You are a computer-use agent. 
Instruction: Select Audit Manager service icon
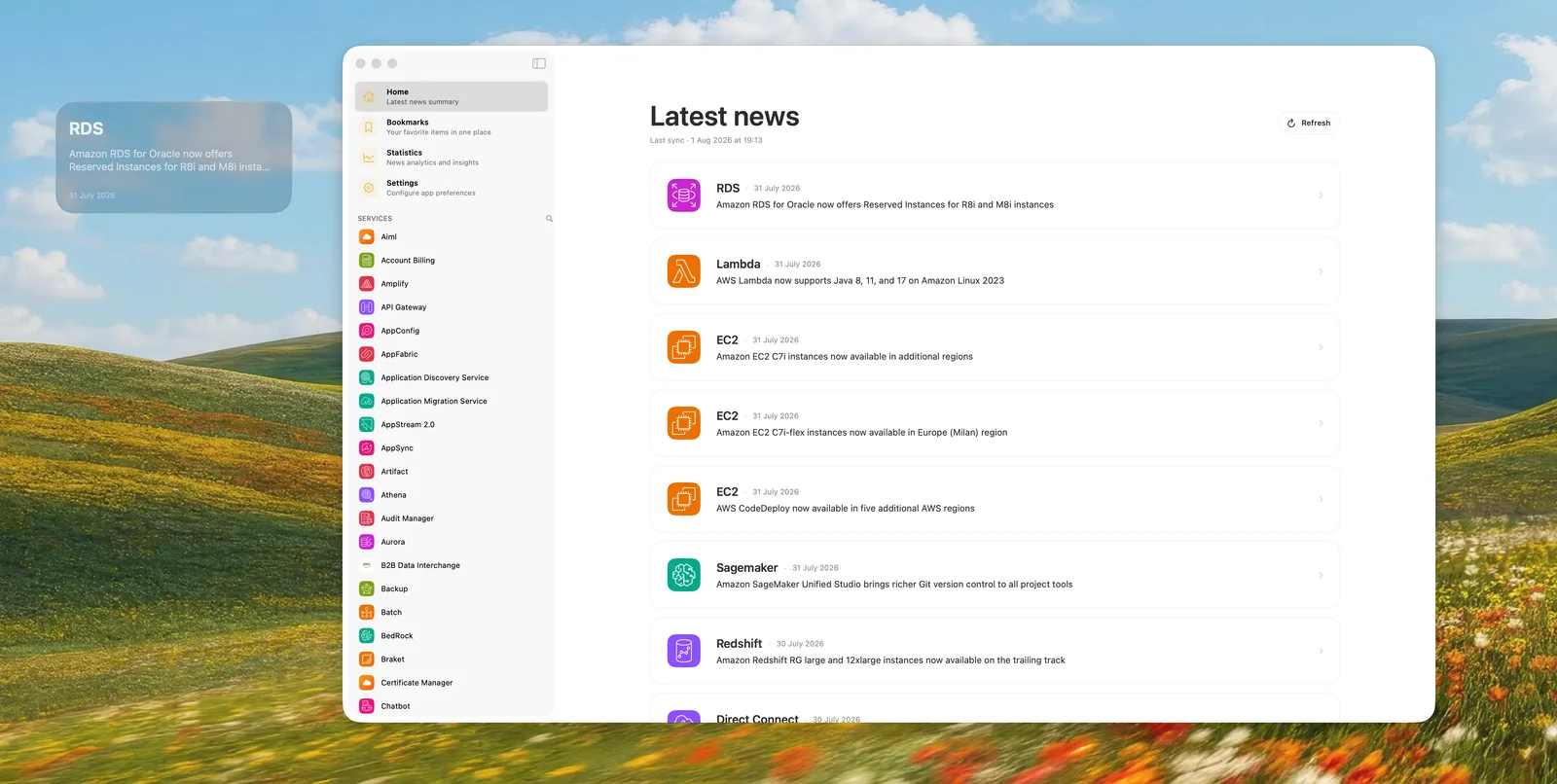click(367, 518)
